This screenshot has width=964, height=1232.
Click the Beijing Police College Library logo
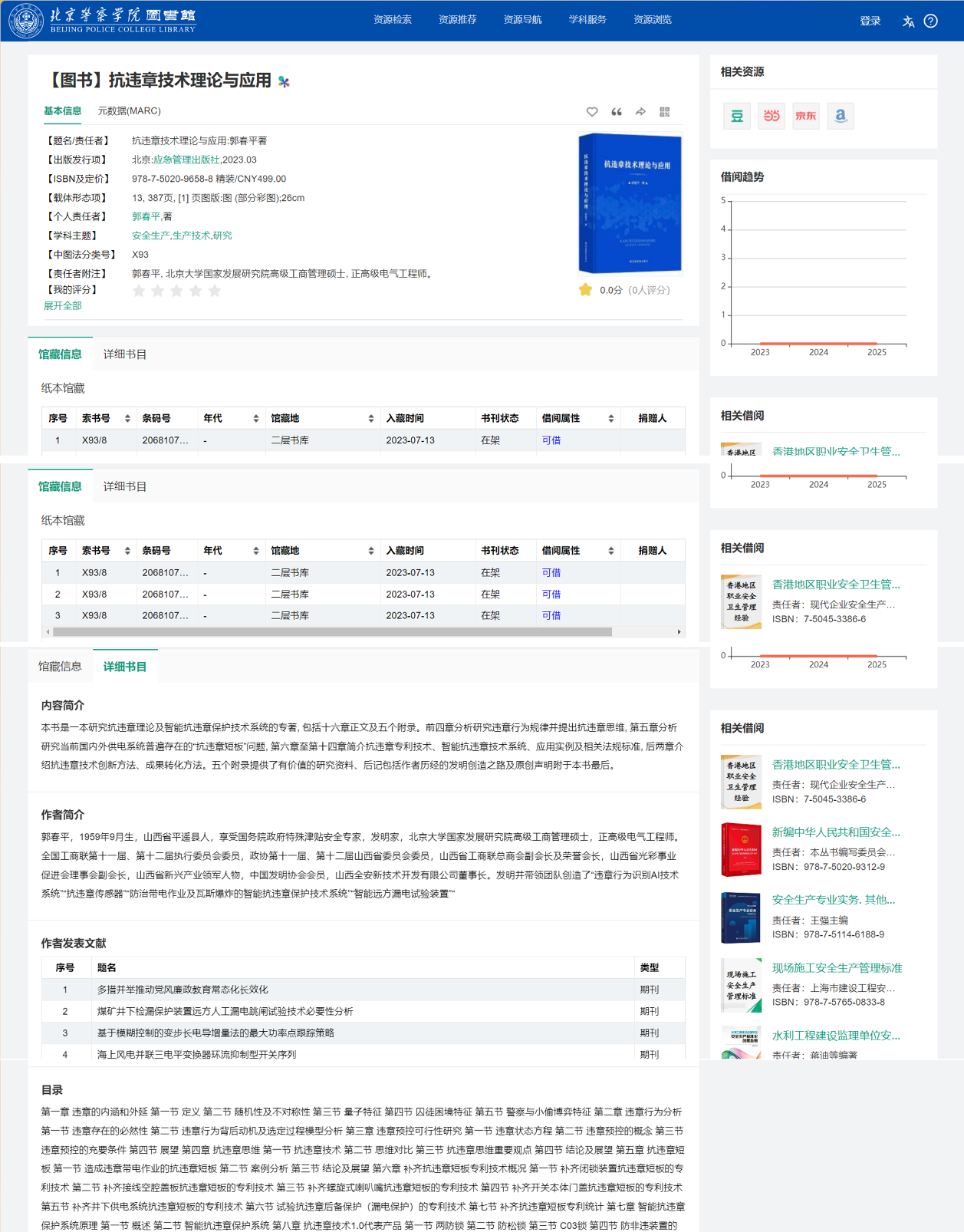click(103, 21)
